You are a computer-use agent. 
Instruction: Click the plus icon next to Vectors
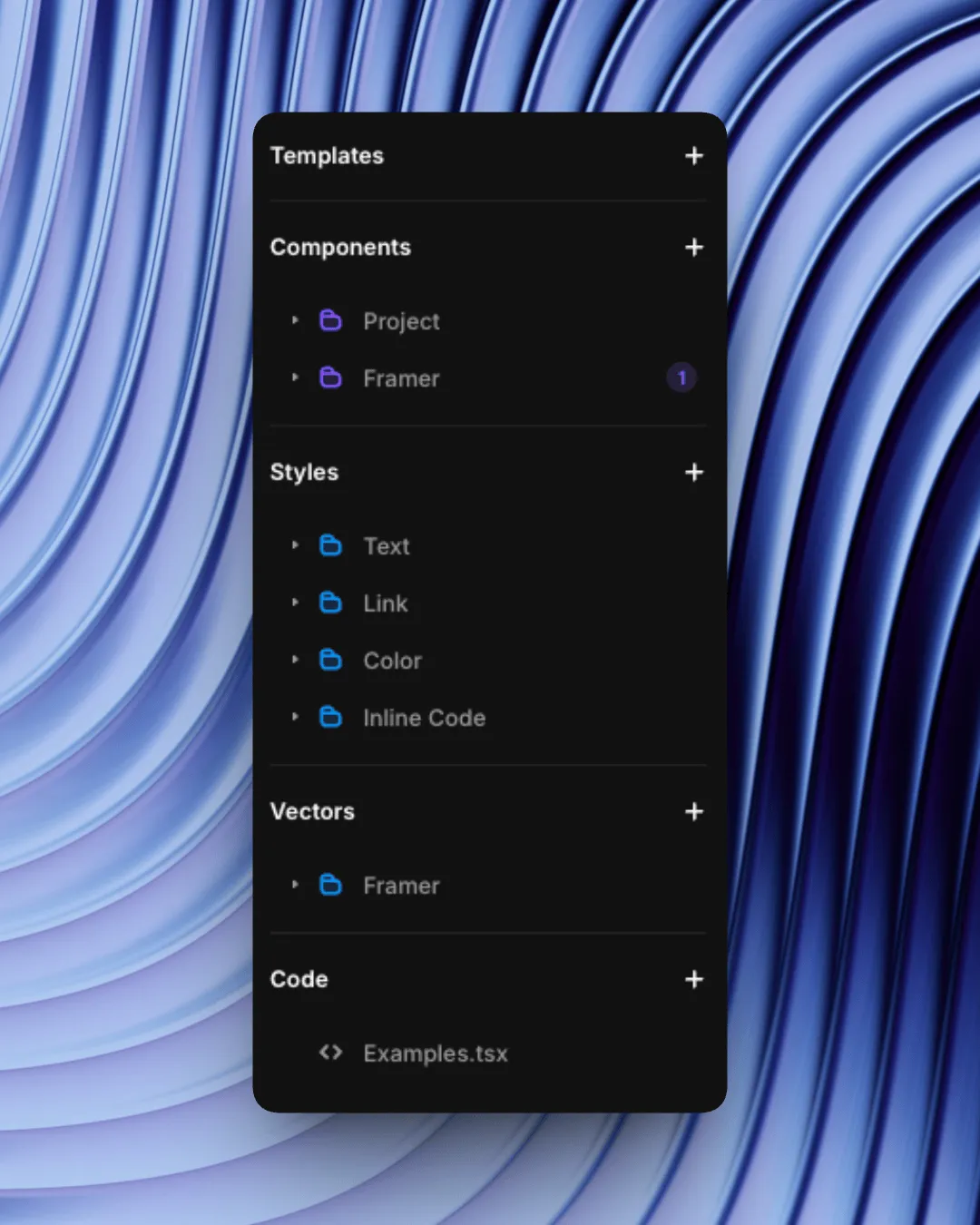pos(694,812)
